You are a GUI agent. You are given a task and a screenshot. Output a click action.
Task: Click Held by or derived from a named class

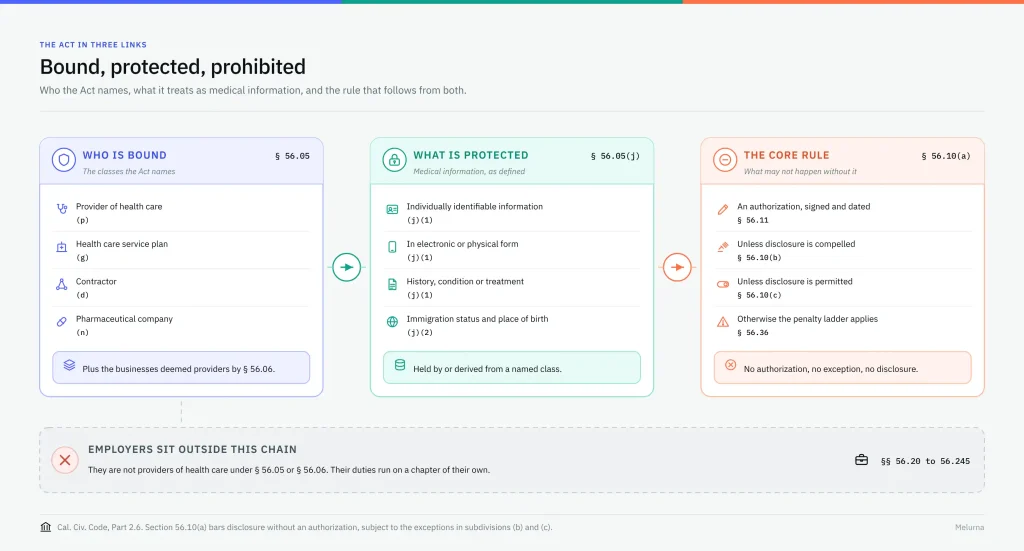[x=487, y=369]
